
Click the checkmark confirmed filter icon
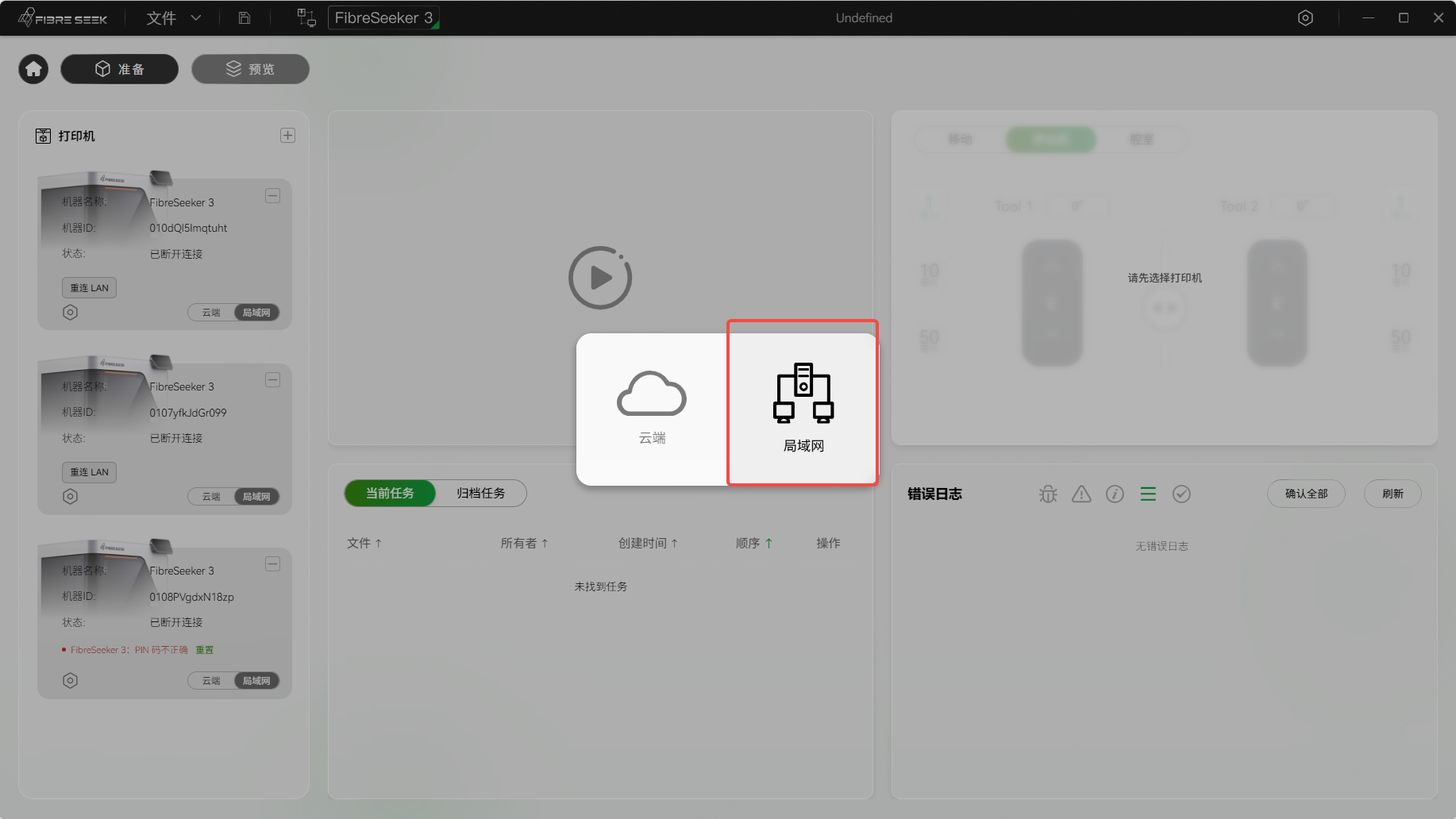point(1181,494)
